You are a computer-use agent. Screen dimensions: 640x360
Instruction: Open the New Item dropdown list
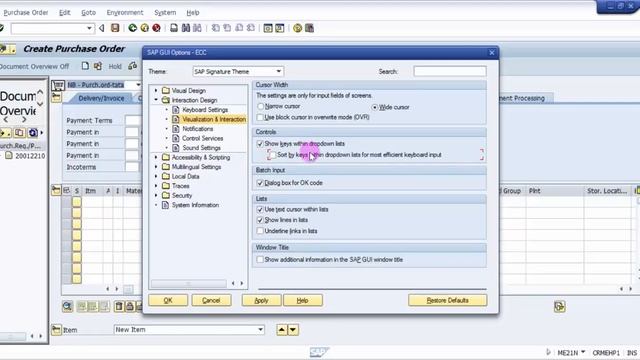pos(260,329)
